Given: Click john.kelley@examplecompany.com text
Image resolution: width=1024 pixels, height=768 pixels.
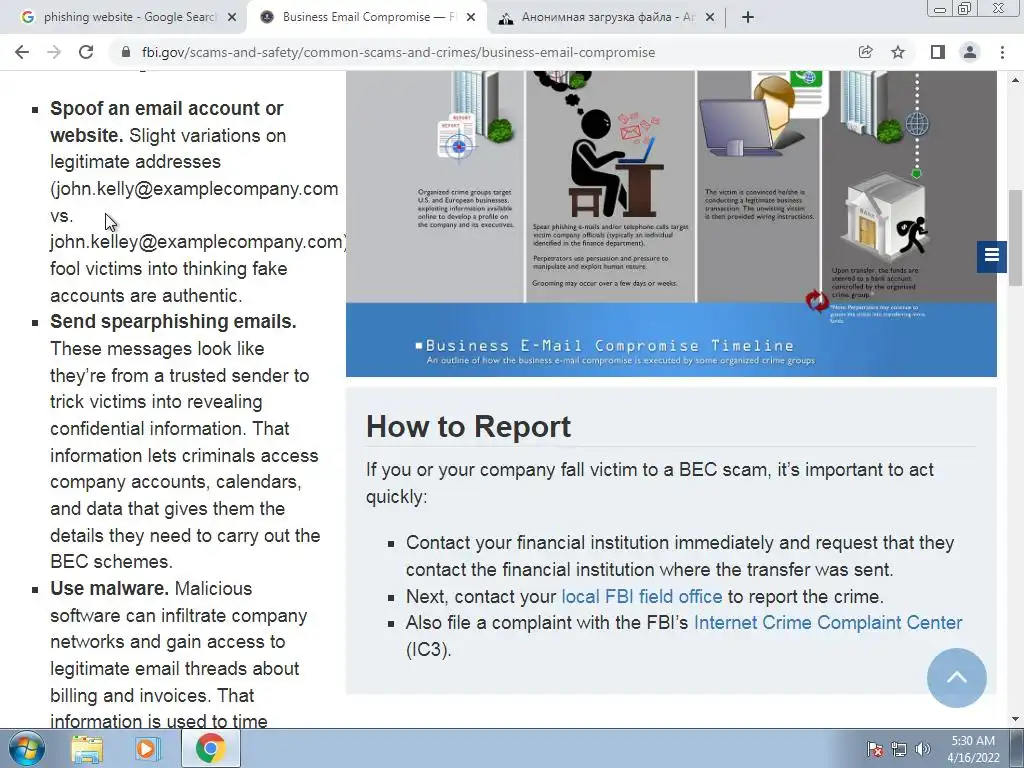Looking at the screenshot, I should [x=197, y=242].
